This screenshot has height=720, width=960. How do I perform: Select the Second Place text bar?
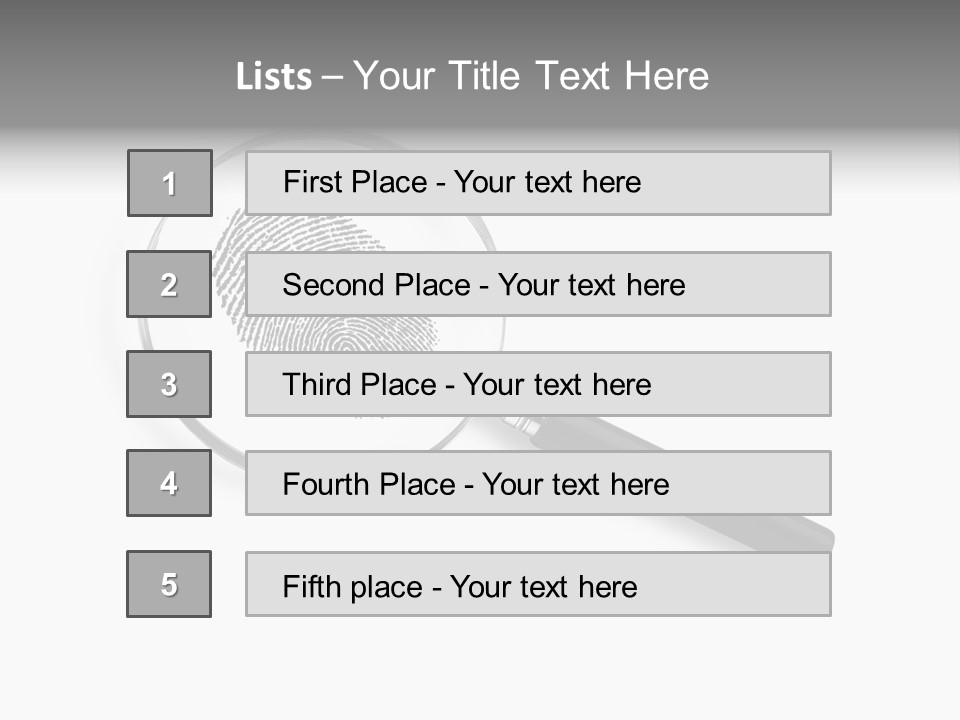click(x=538, y=284)
